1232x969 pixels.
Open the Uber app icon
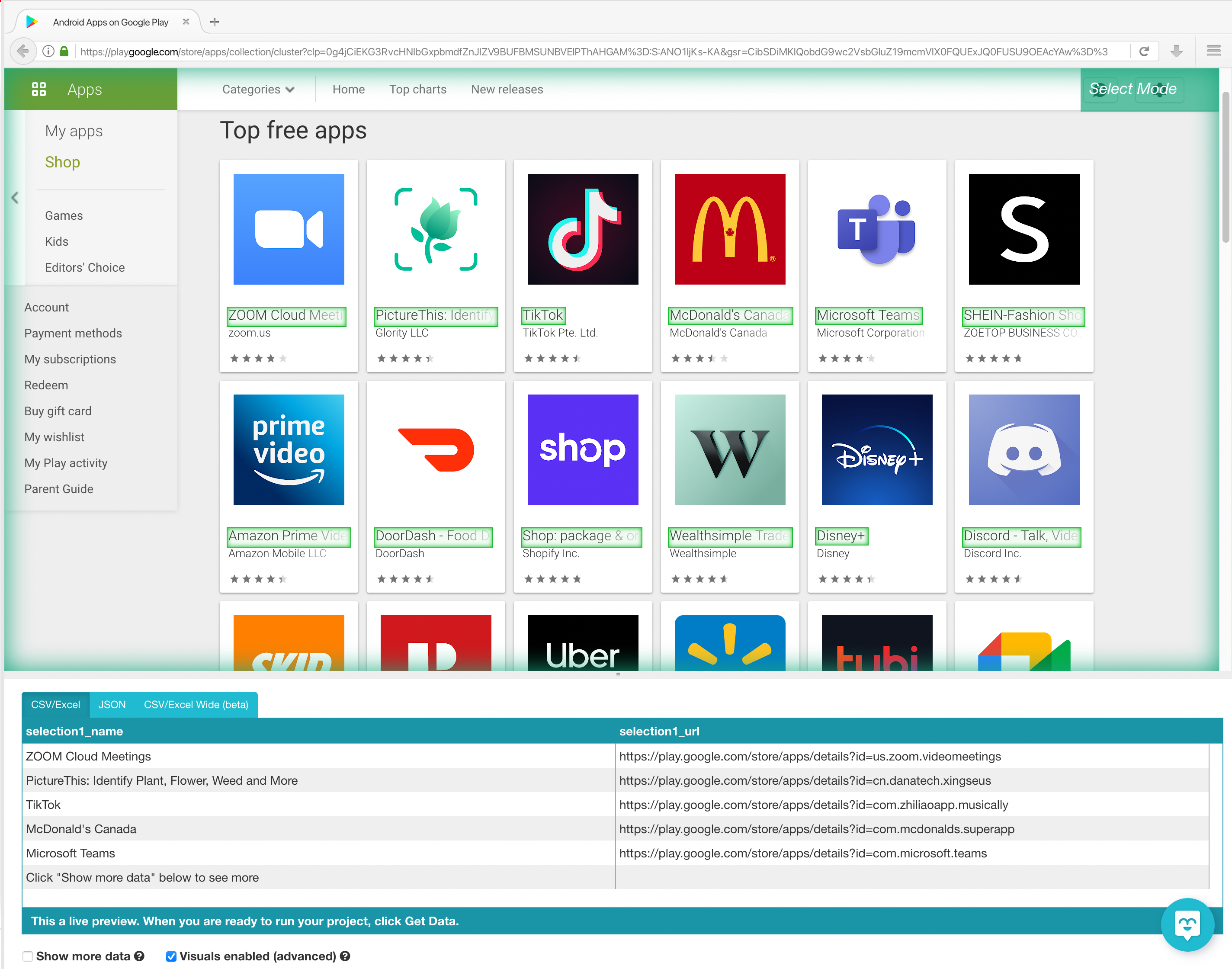(x=583, y=643)
